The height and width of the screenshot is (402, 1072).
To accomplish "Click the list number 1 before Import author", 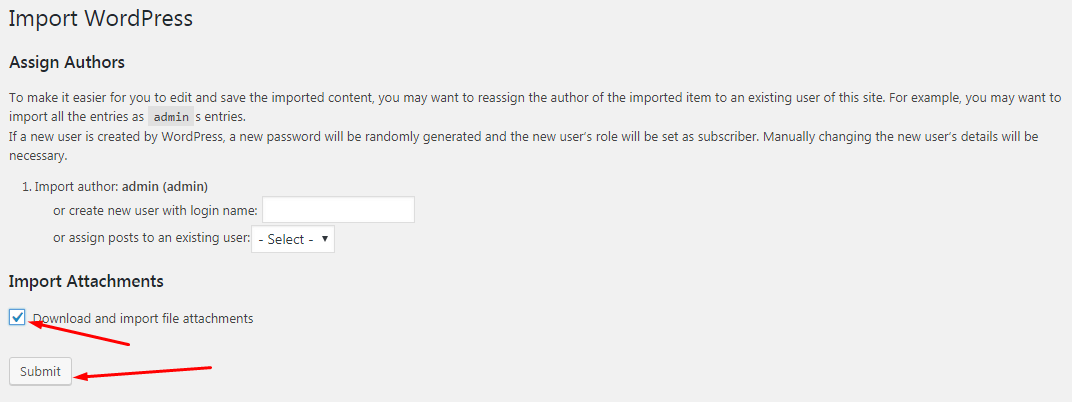I will coord(25,186).
